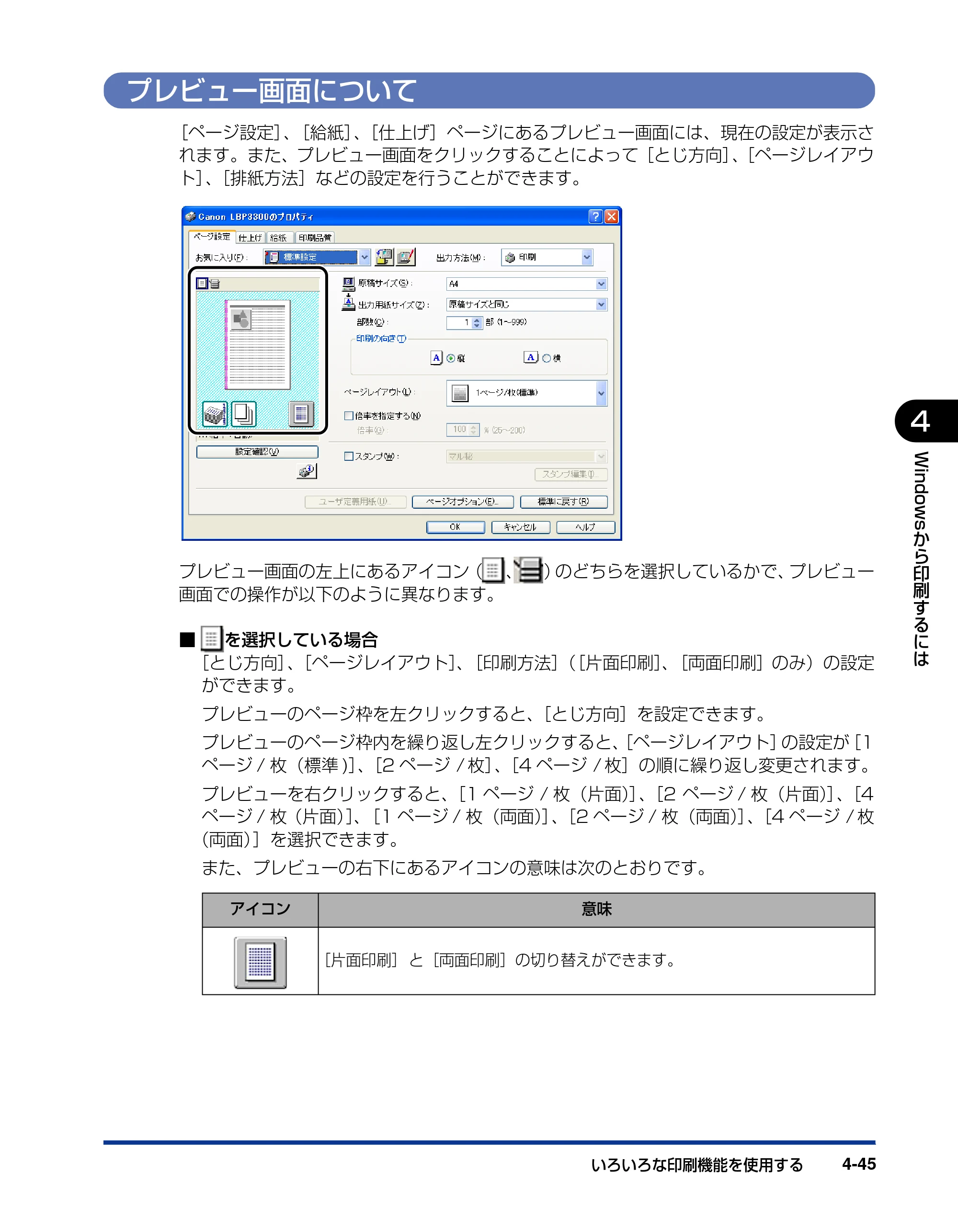Viewport: 958px width, 1232px height.
Task: Tick the スタンプ checkbox
Action: point(349,456)
